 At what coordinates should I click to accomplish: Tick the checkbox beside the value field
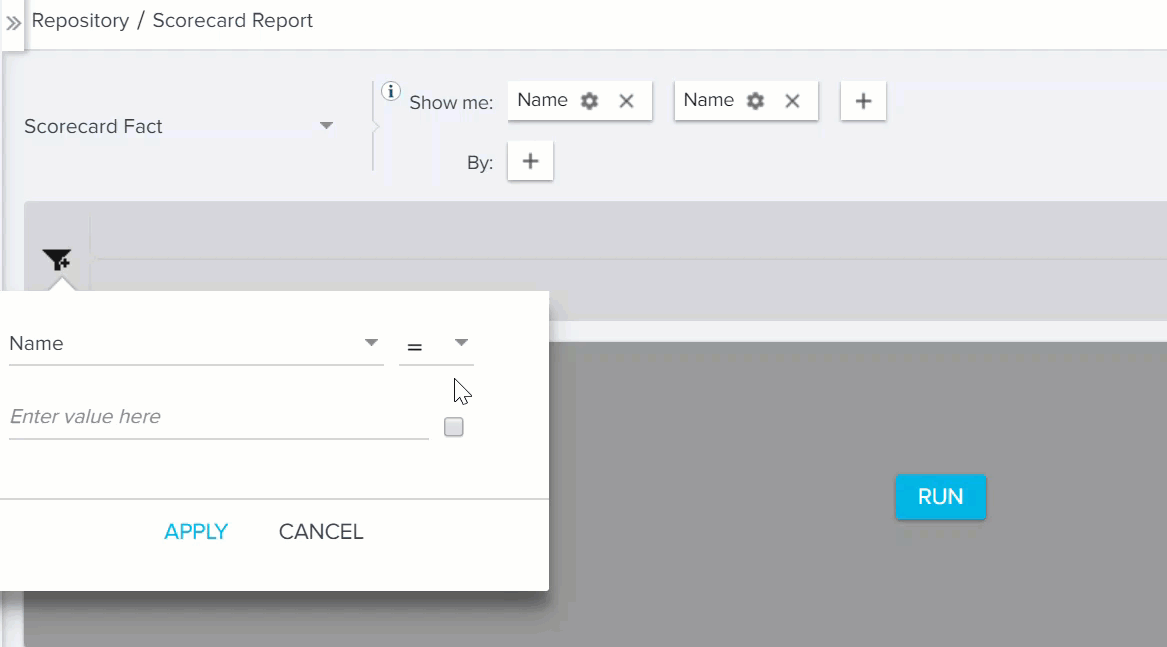[x=453, y=427]
